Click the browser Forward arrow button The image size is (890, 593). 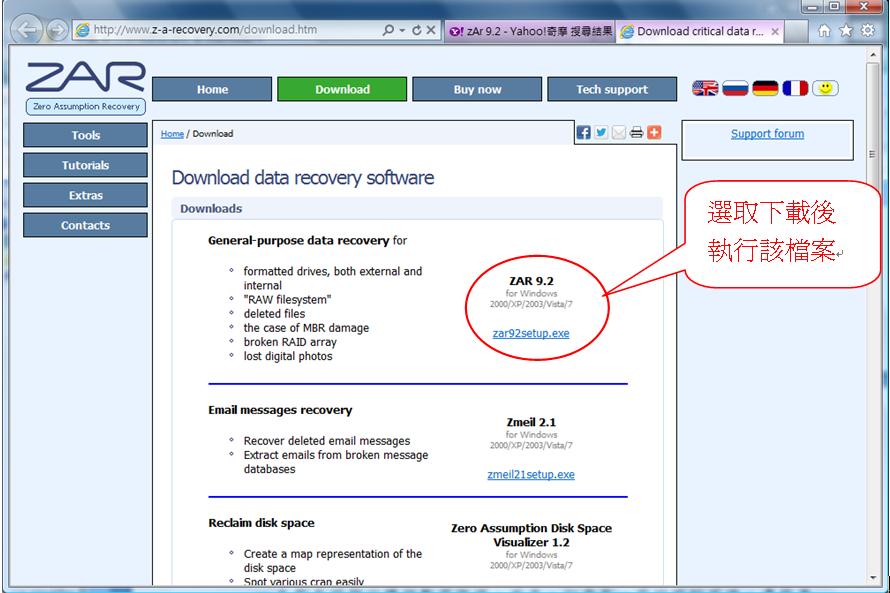pos(57,30)
